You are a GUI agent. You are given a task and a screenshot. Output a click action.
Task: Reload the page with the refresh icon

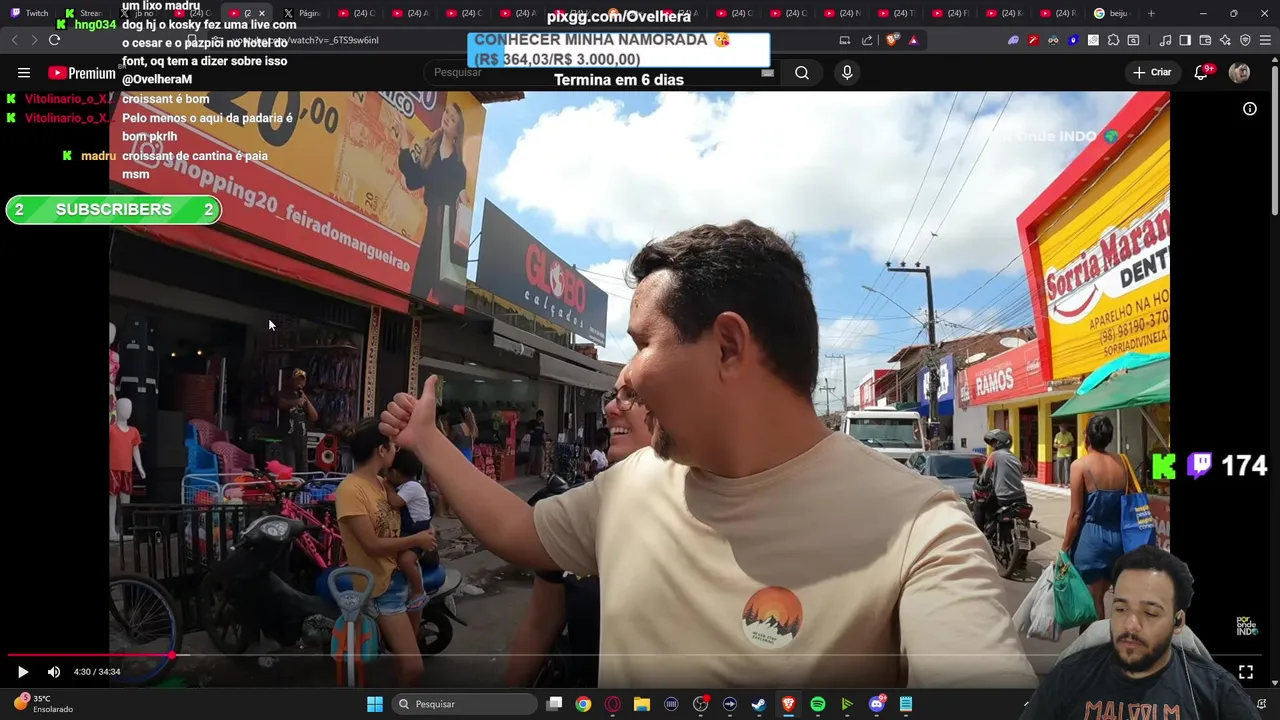click(54, 40)
